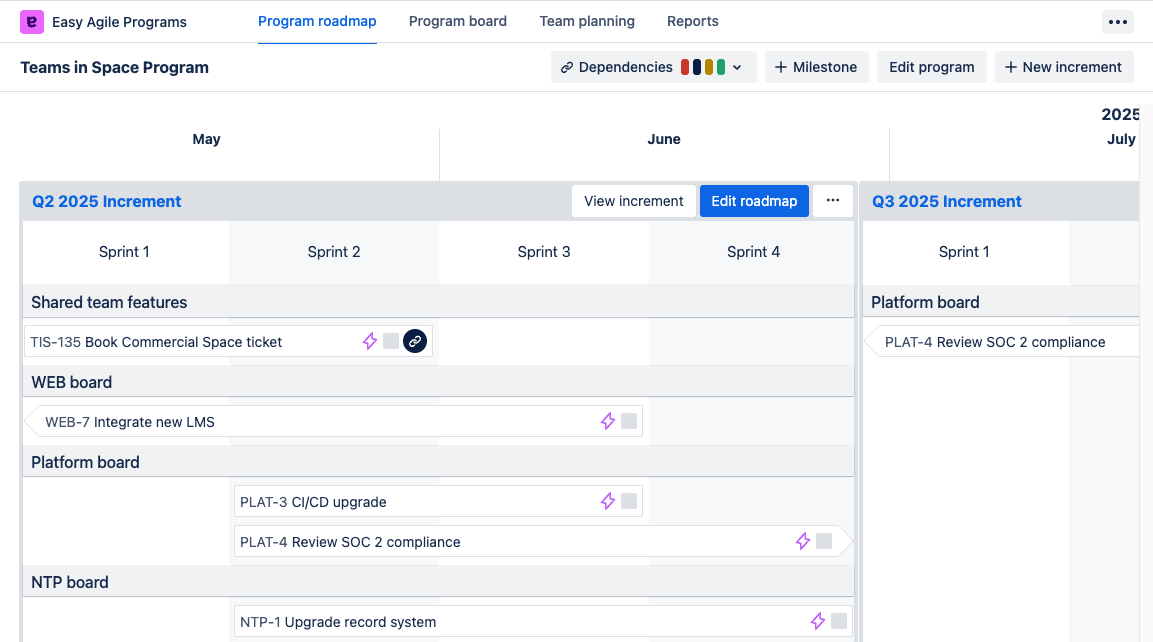Click the Dependencies chain-link icon
Viewport: 1153px width, 642px height.
tap(566, 67)
